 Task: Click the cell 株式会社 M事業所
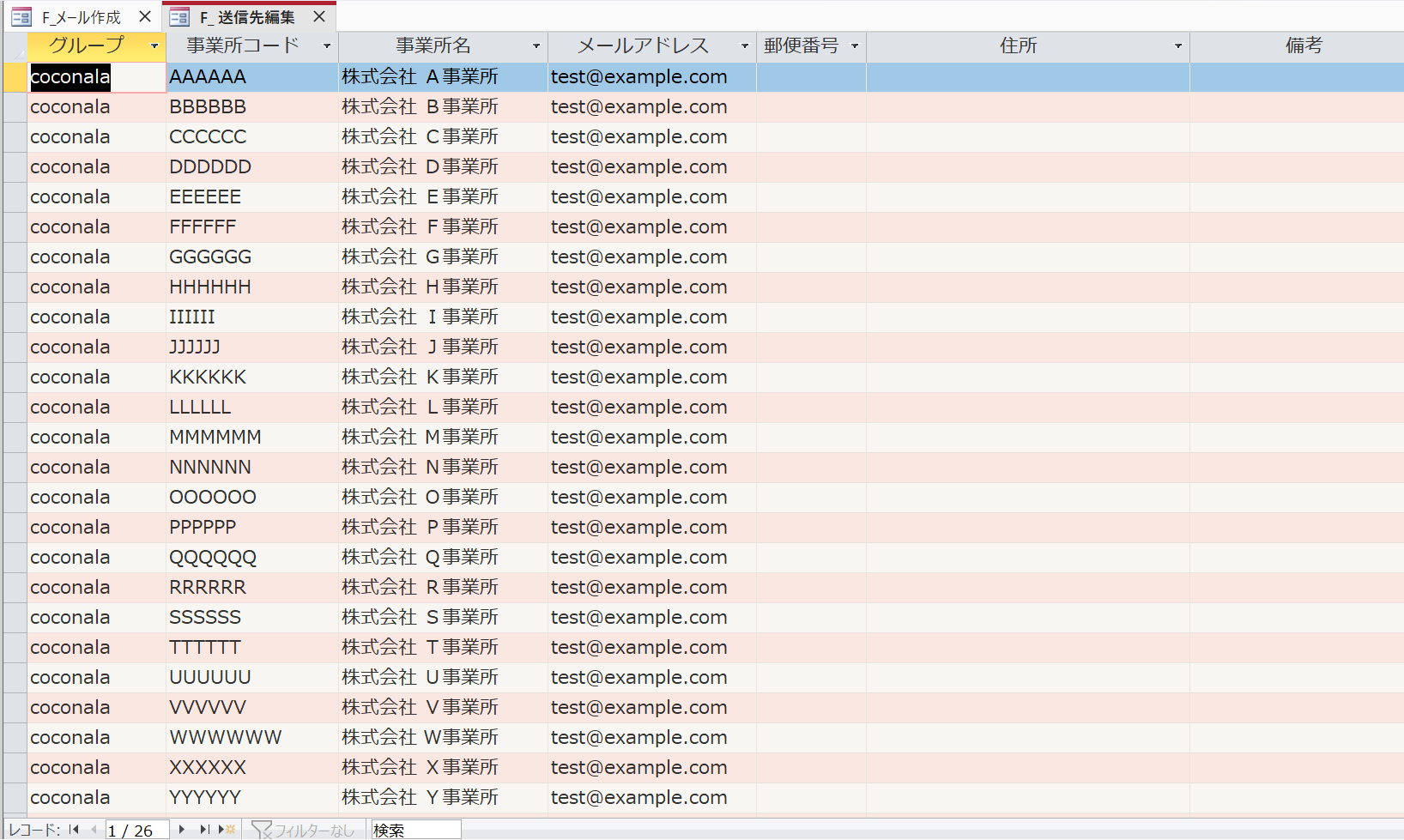pos(444,438)
